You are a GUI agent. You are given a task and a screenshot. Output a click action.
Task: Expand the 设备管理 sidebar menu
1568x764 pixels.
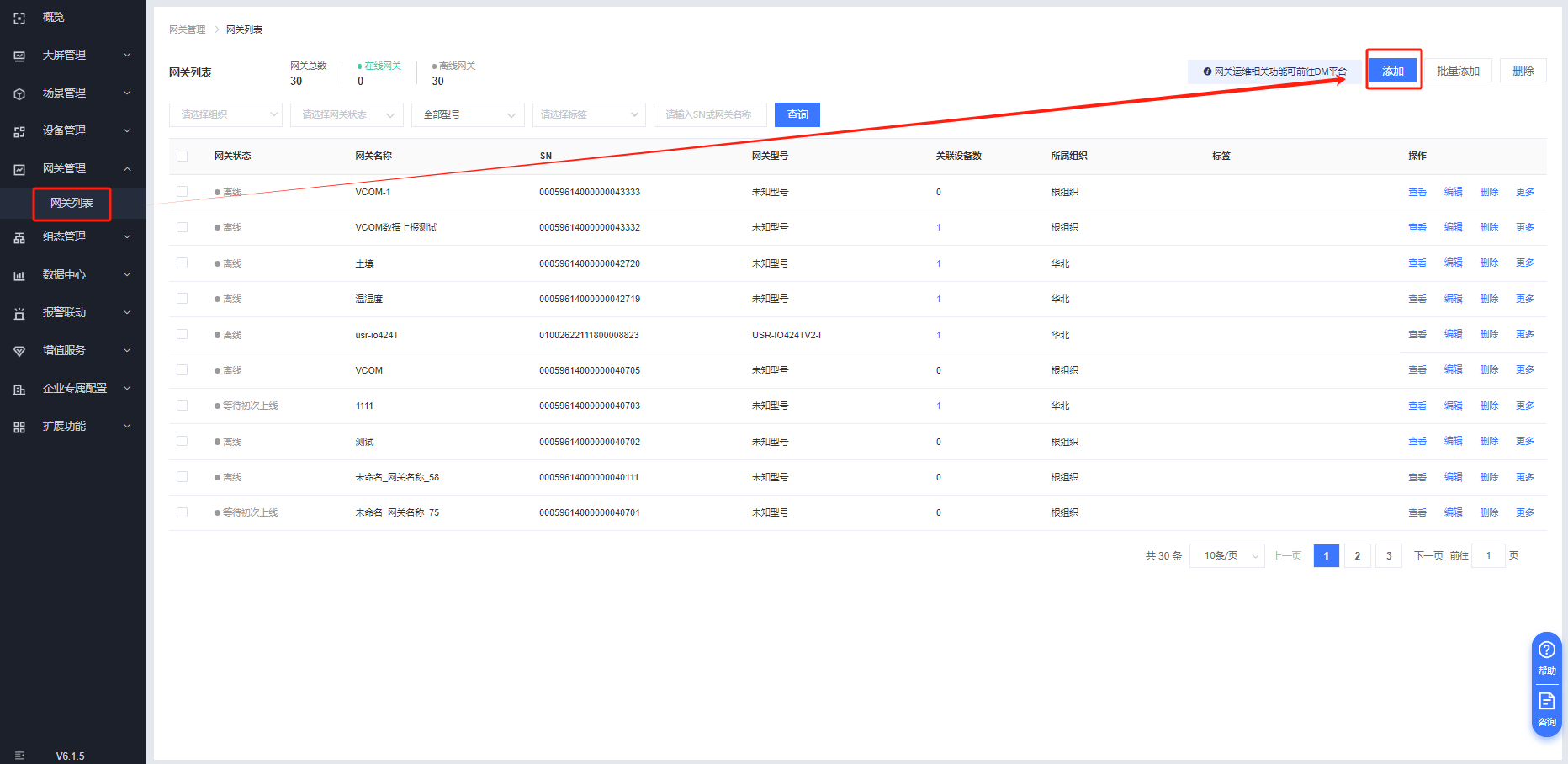click(73, 131)
